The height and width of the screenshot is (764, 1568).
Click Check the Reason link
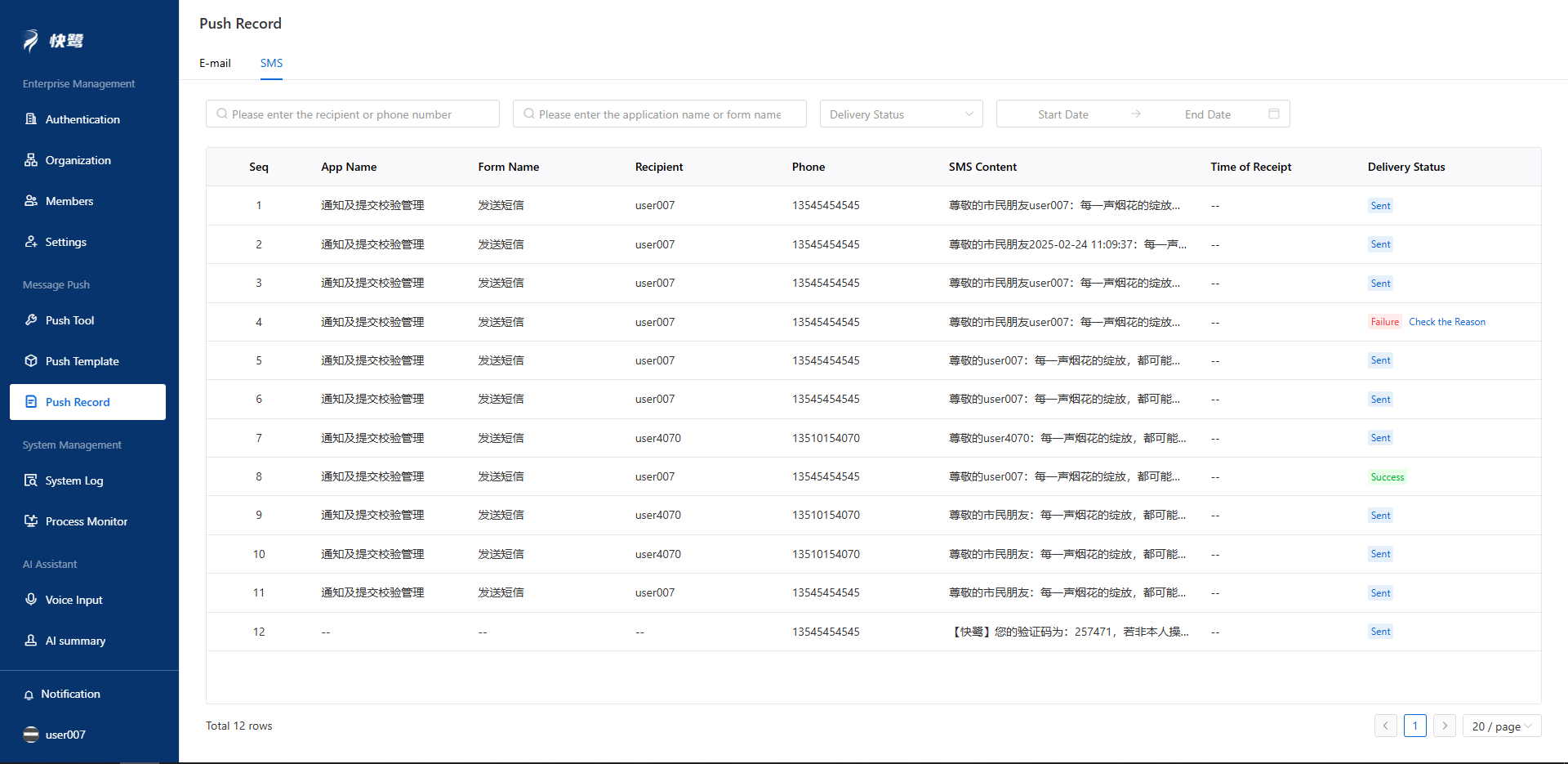pyautogui.click(x=1446, y=322)
